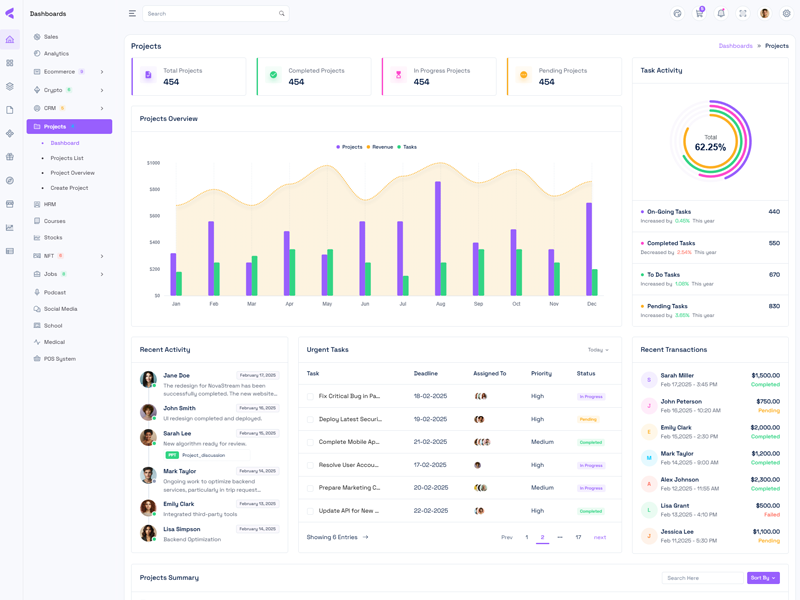Go to Create Project submenu item
Screen dimensions: 800x600
69,188
